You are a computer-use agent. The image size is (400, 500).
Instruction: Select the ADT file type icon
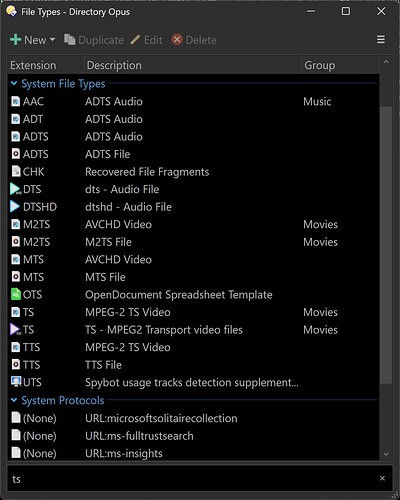point(16,119)
